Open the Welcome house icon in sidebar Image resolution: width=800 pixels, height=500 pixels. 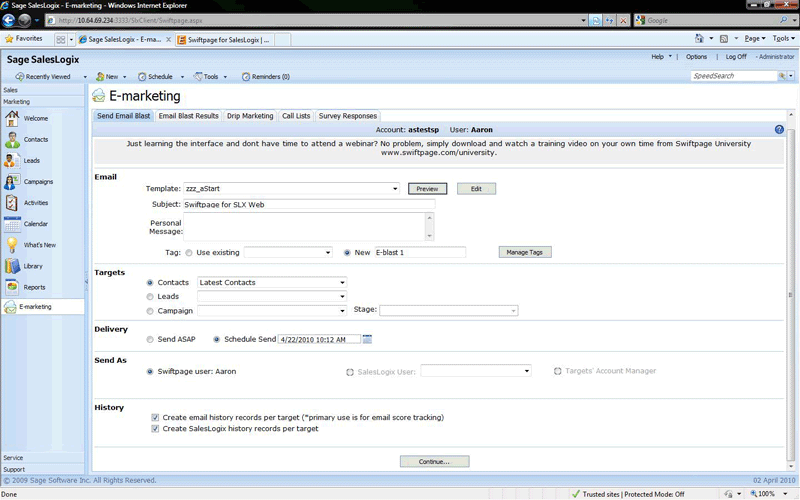(12, 118)
